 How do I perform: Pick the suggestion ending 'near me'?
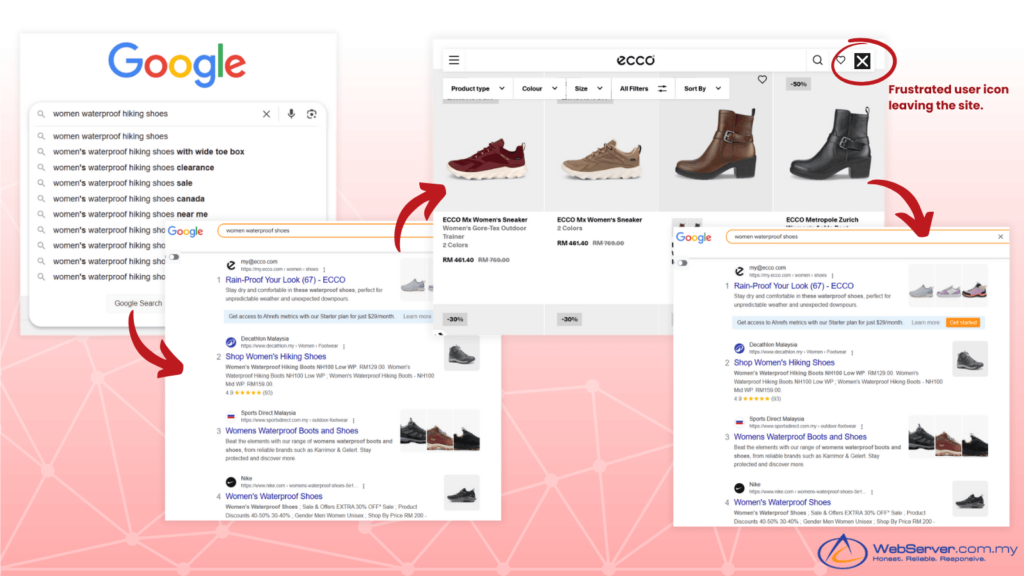tap(130, 214)
